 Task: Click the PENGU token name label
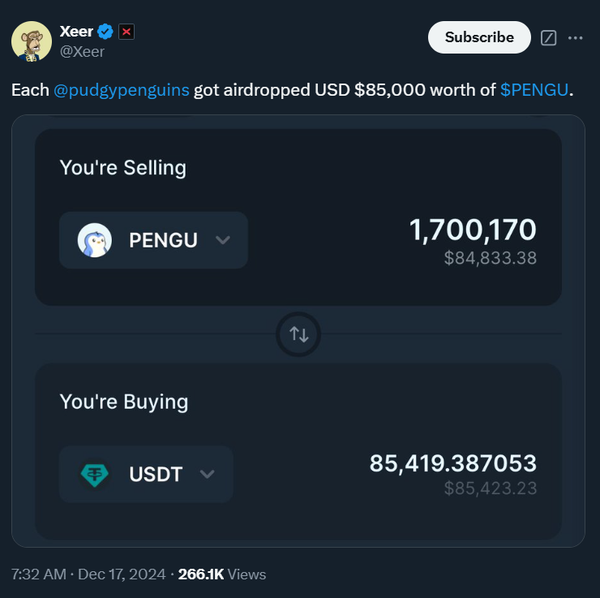tap(163, 240)
